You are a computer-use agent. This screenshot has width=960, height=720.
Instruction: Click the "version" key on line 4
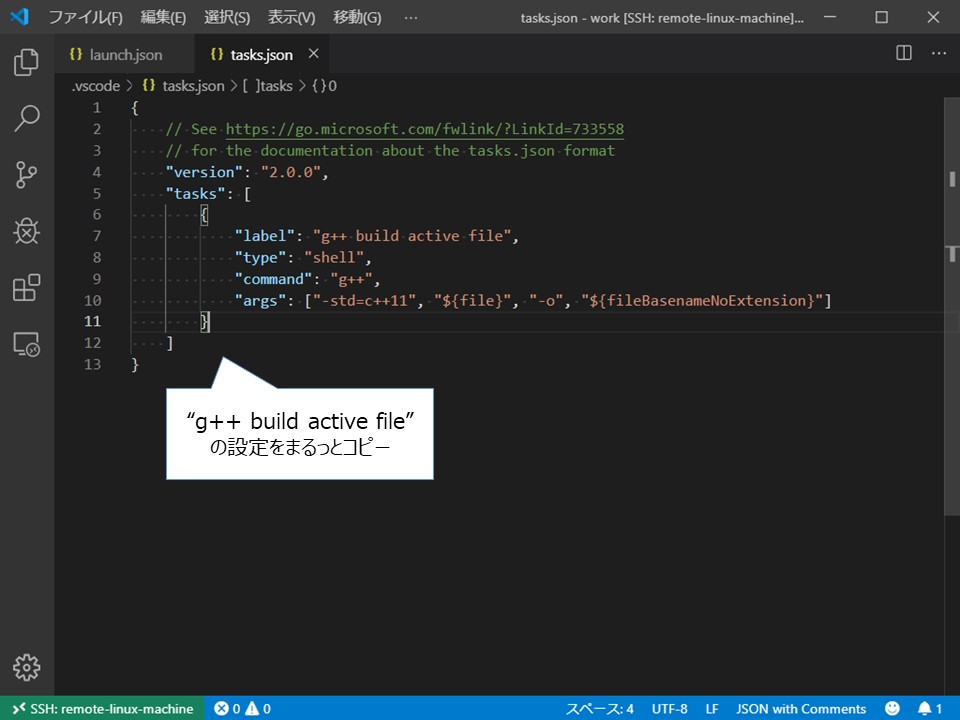point(204,172)
